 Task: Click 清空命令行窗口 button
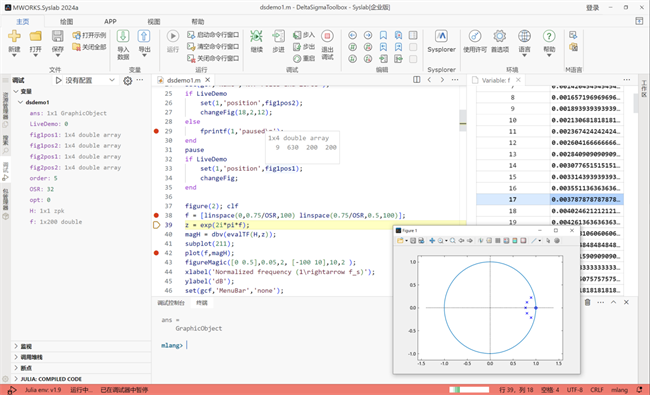point(213,46)
